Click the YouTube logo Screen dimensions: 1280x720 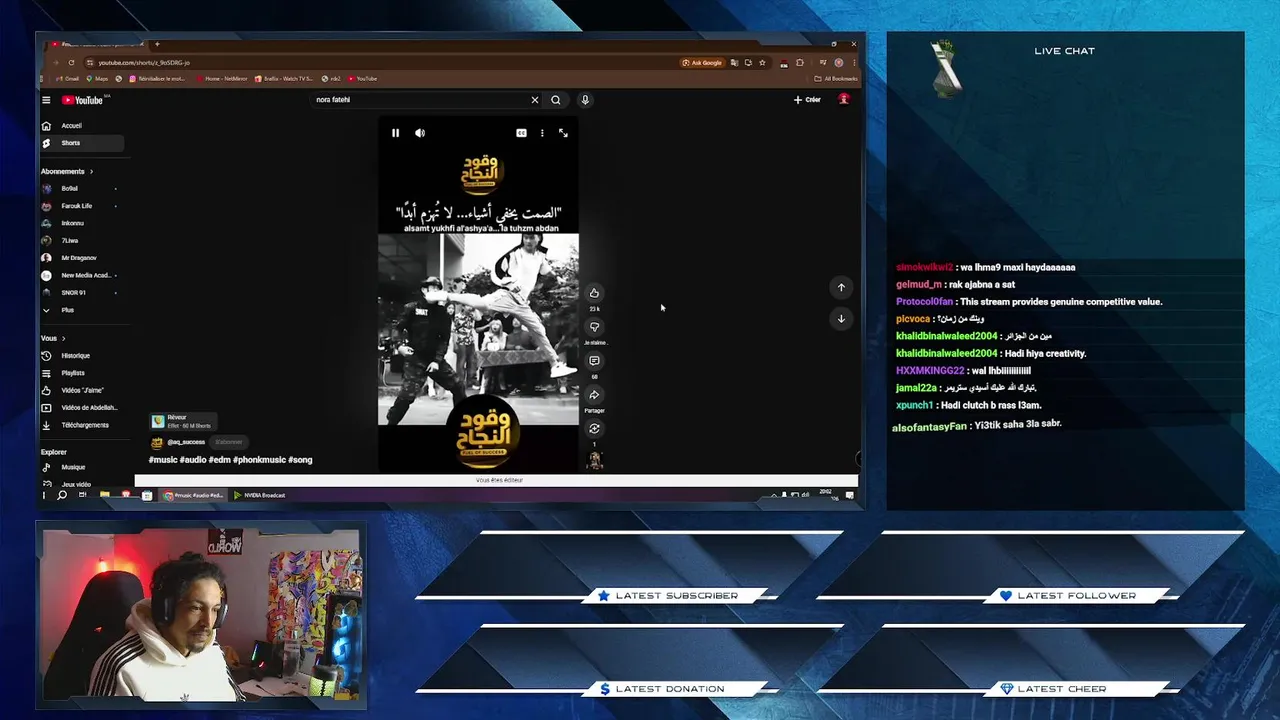click(82, 100)
